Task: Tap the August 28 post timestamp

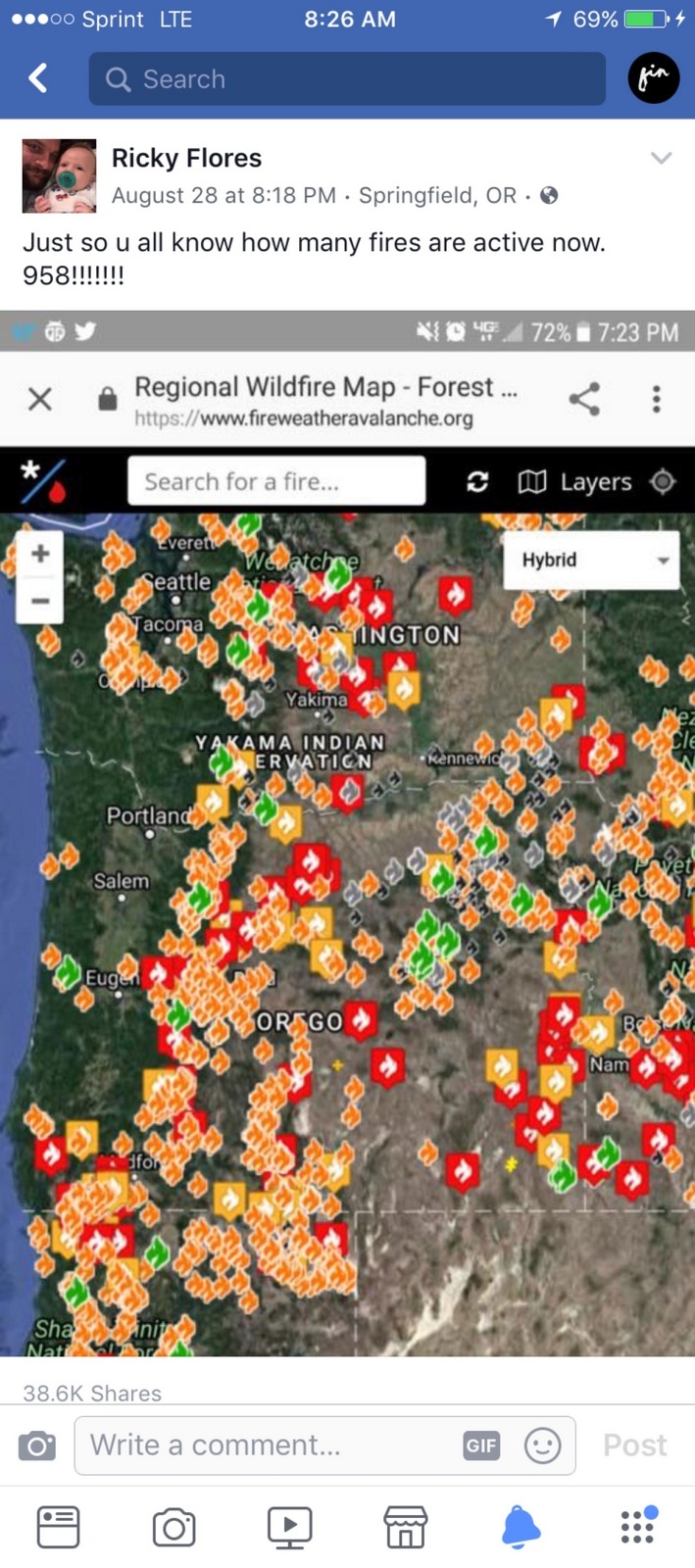Action: [223, 195]
